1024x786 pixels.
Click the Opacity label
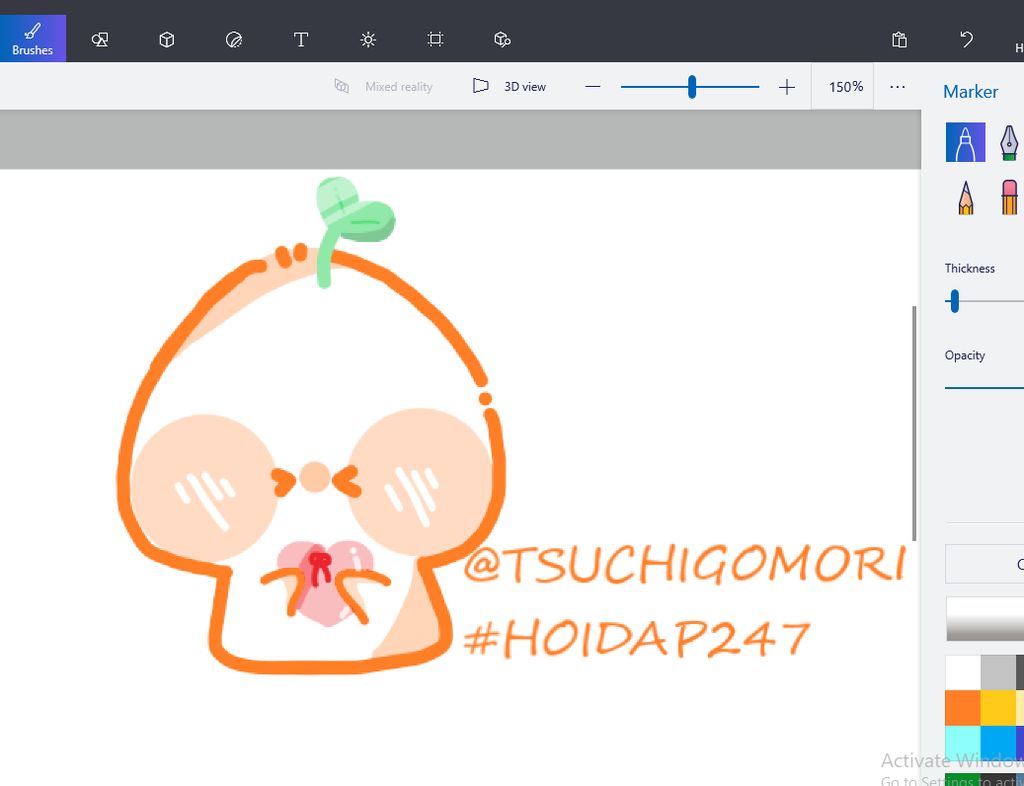tap(965, 355)
